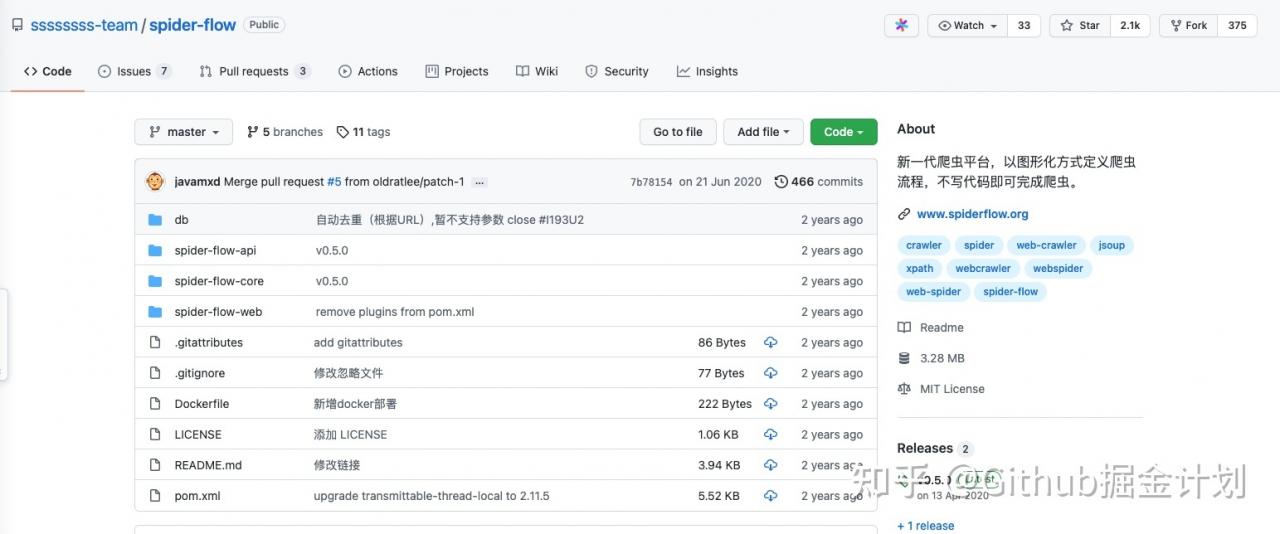Download icon in the pom.xml row
Screen dimensions: 1280x534
coord(770,496)
